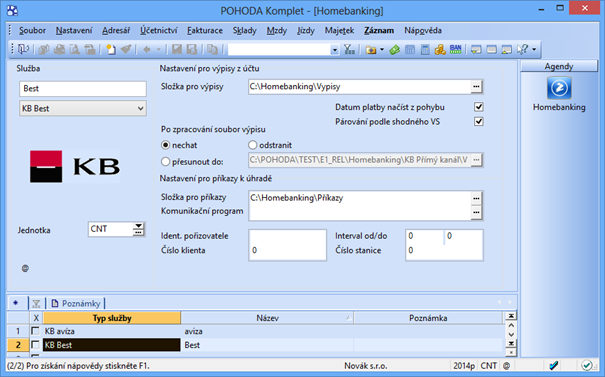605x377 pixels.
Task: Open dropdown arrow beside back arrow icon
Action: (158, 49)
